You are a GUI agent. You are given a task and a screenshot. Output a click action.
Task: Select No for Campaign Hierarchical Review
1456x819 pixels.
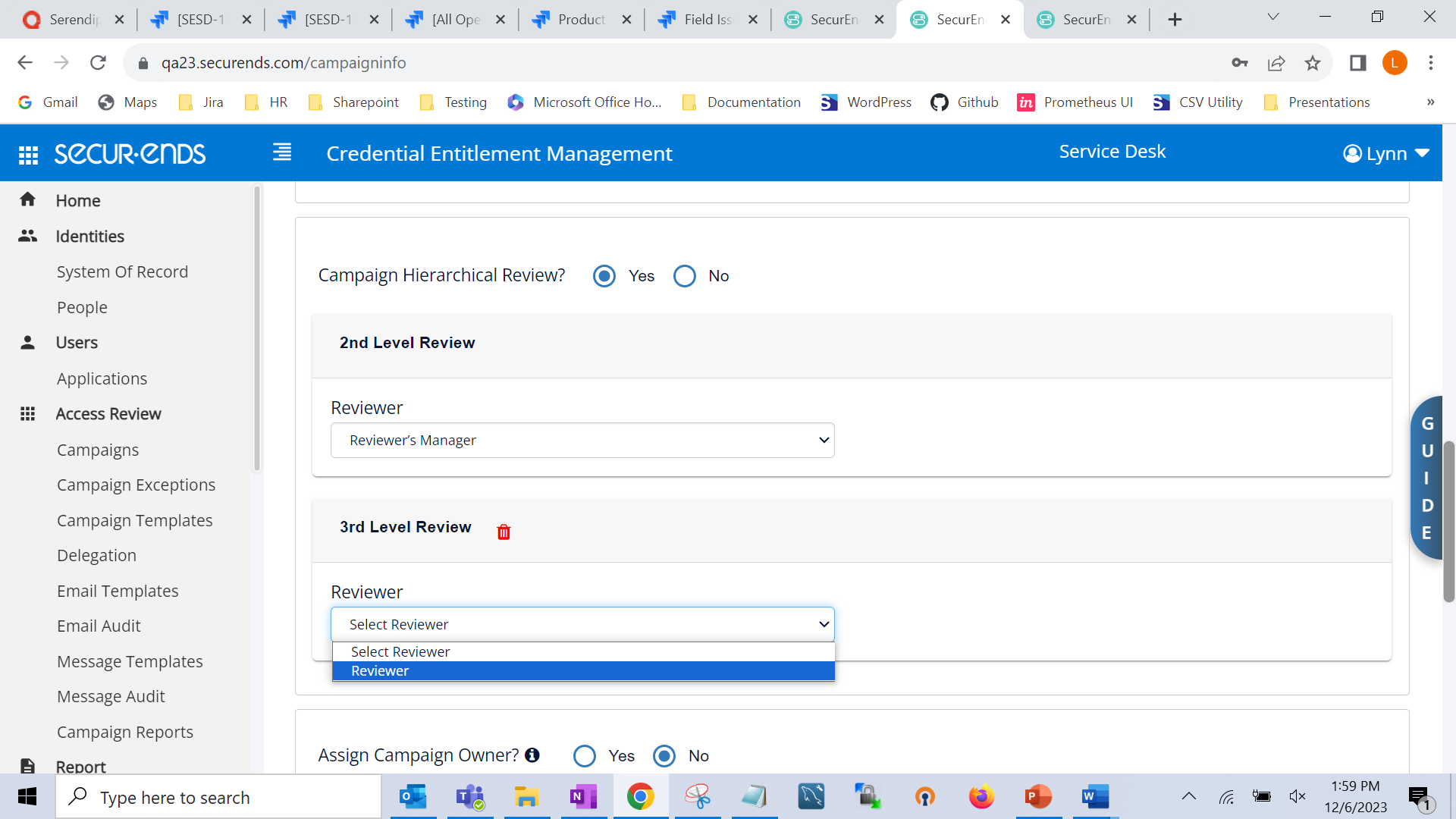685,275
